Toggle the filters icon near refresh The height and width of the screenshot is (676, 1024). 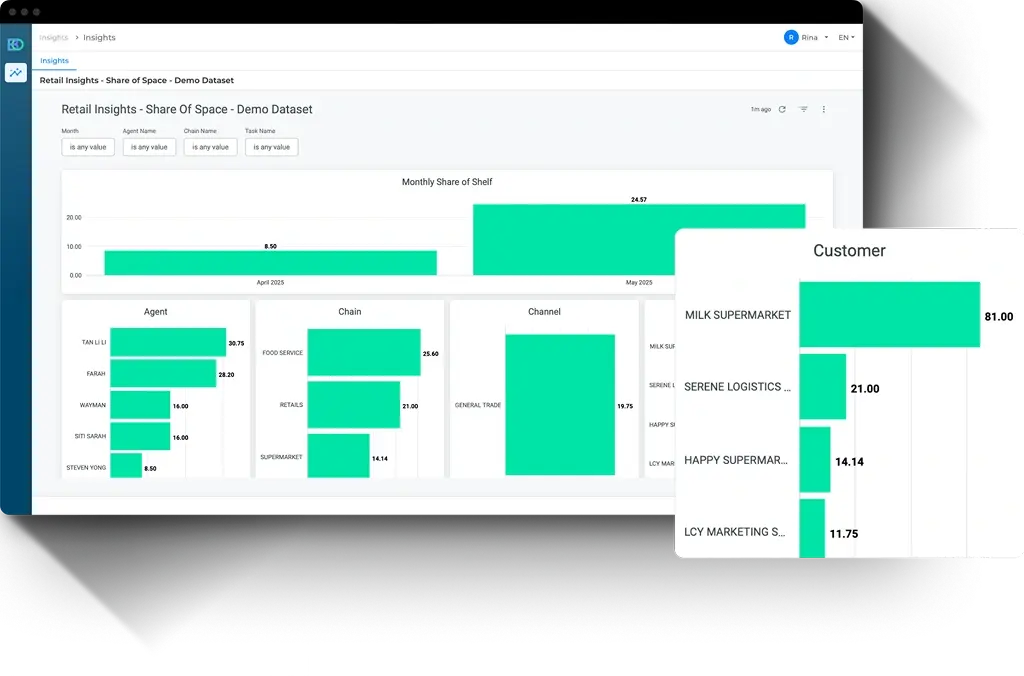(803, 109)
